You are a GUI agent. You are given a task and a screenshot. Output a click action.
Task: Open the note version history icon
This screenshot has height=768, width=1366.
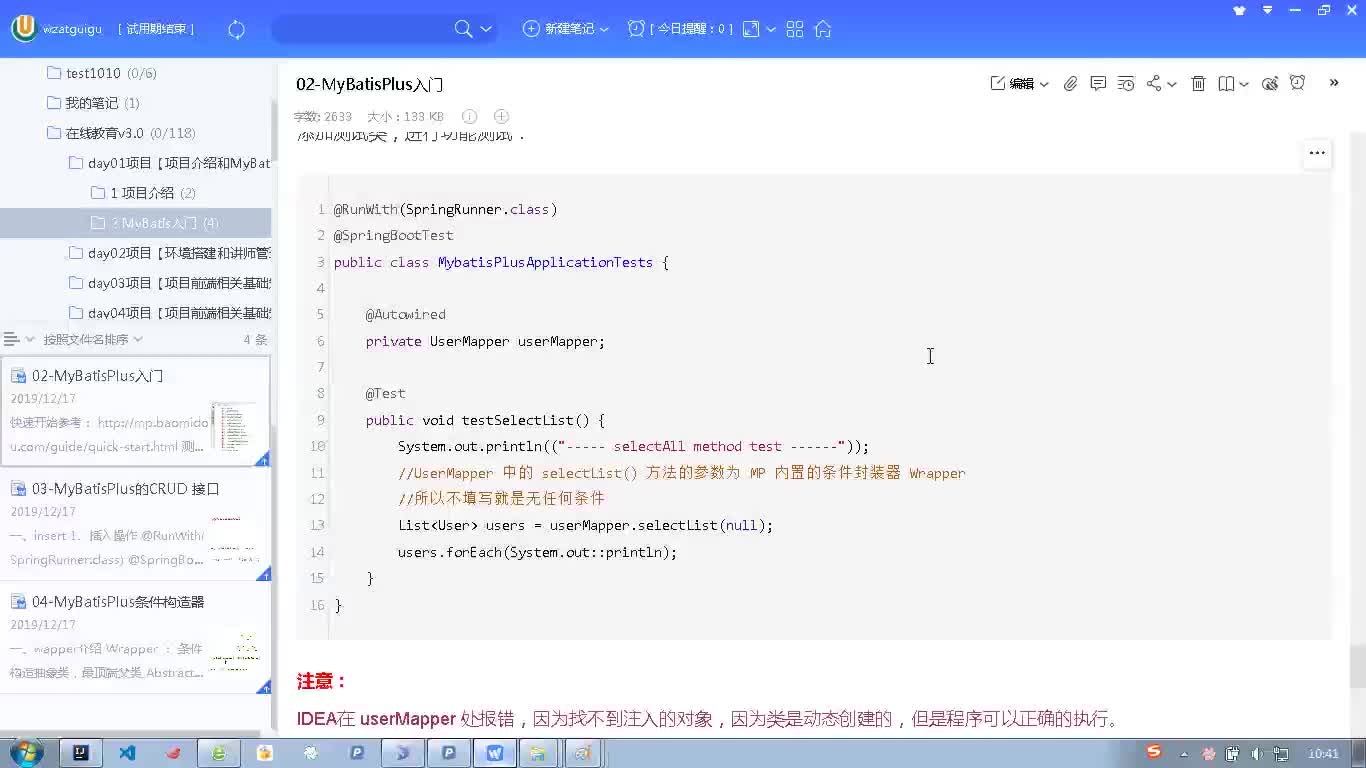coord(1126,84)
